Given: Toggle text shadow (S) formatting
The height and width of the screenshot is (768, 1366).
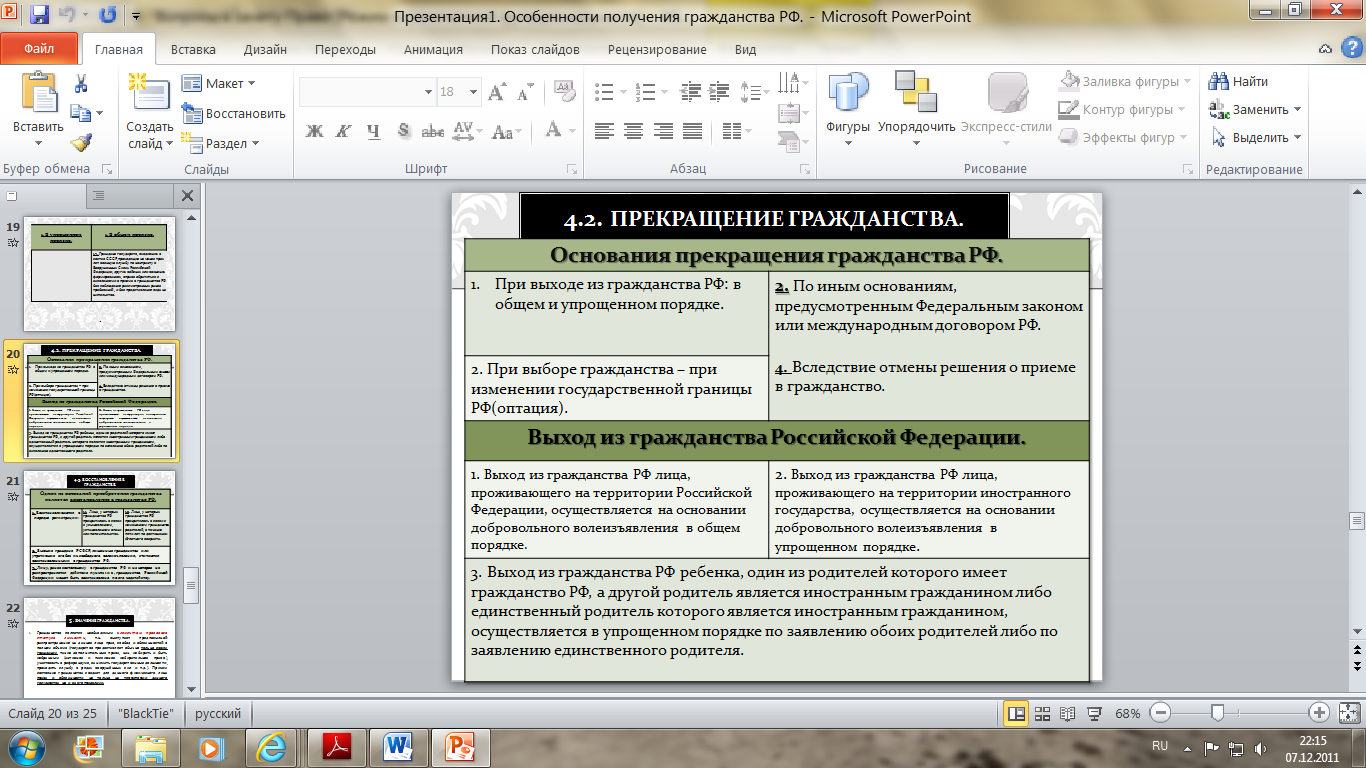Looking at the screenshot, I should (403, 131).
